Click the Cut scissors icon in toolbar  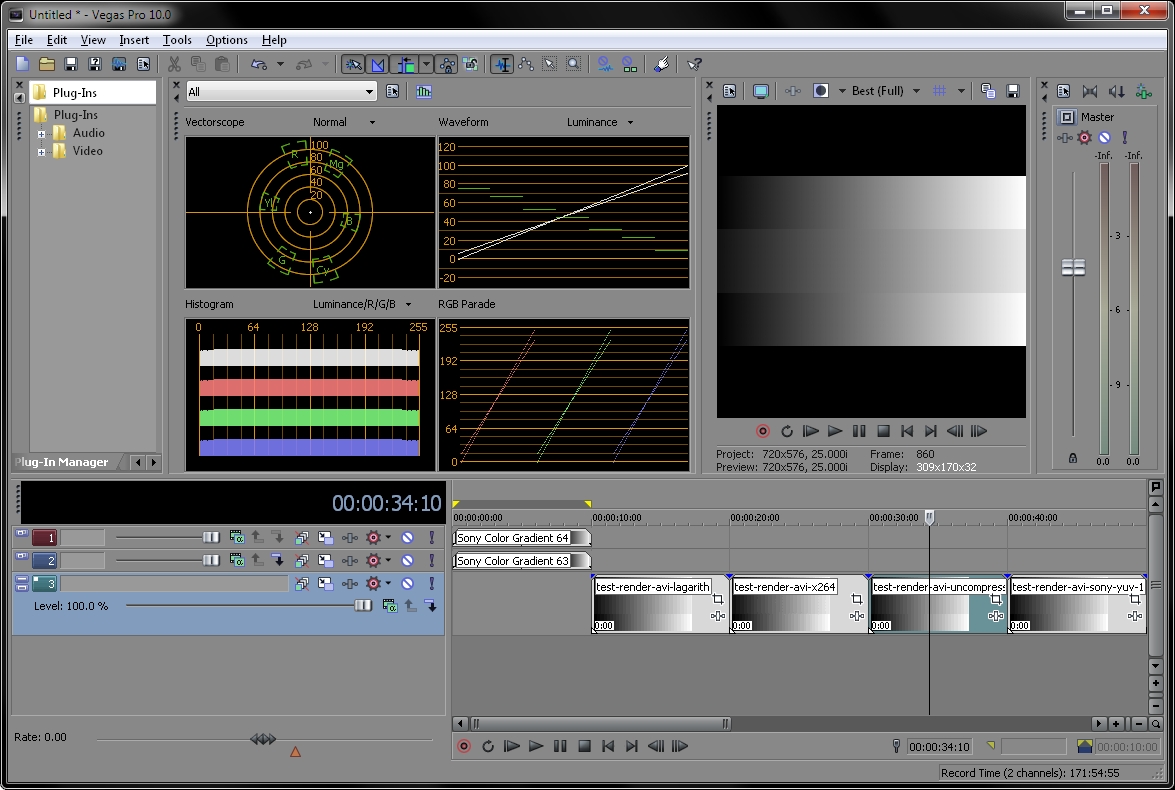coord(174,64)
